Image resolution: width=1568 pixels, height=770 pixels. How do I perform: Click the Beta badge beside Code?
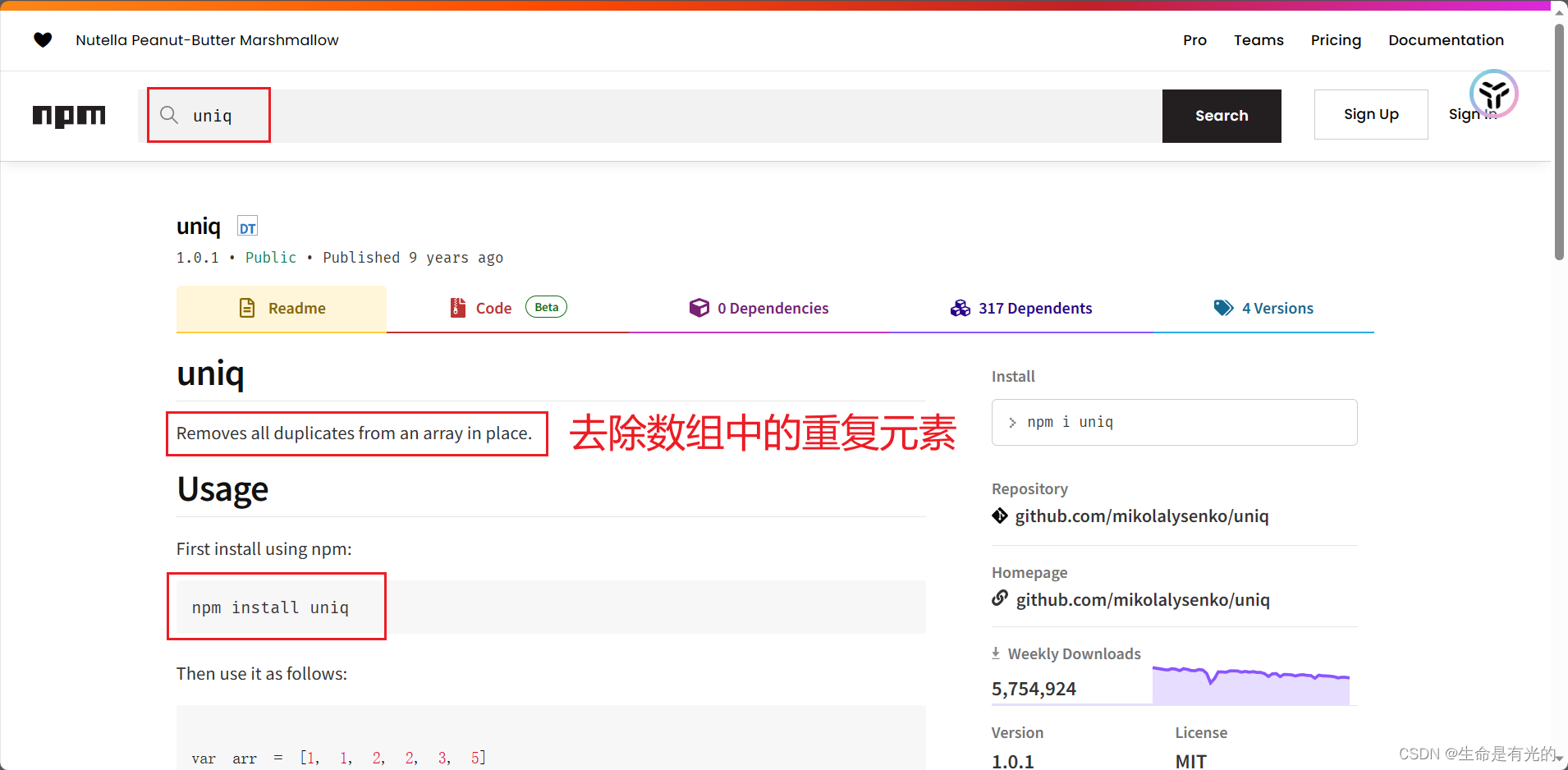(x=546, y=307)
